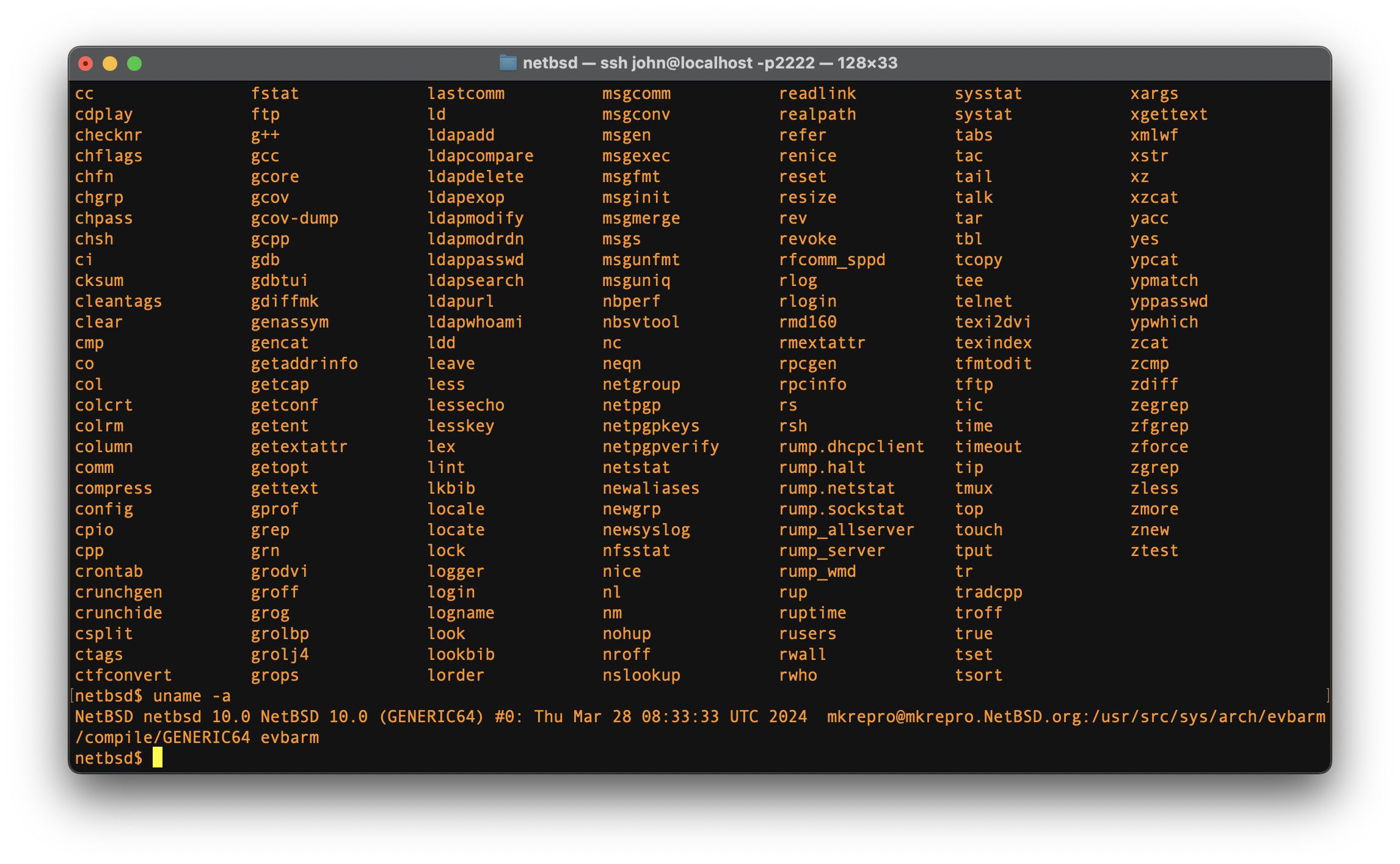Click the 'ruptime' entry
Viewport: 1400px width, 864px height.
813,613
